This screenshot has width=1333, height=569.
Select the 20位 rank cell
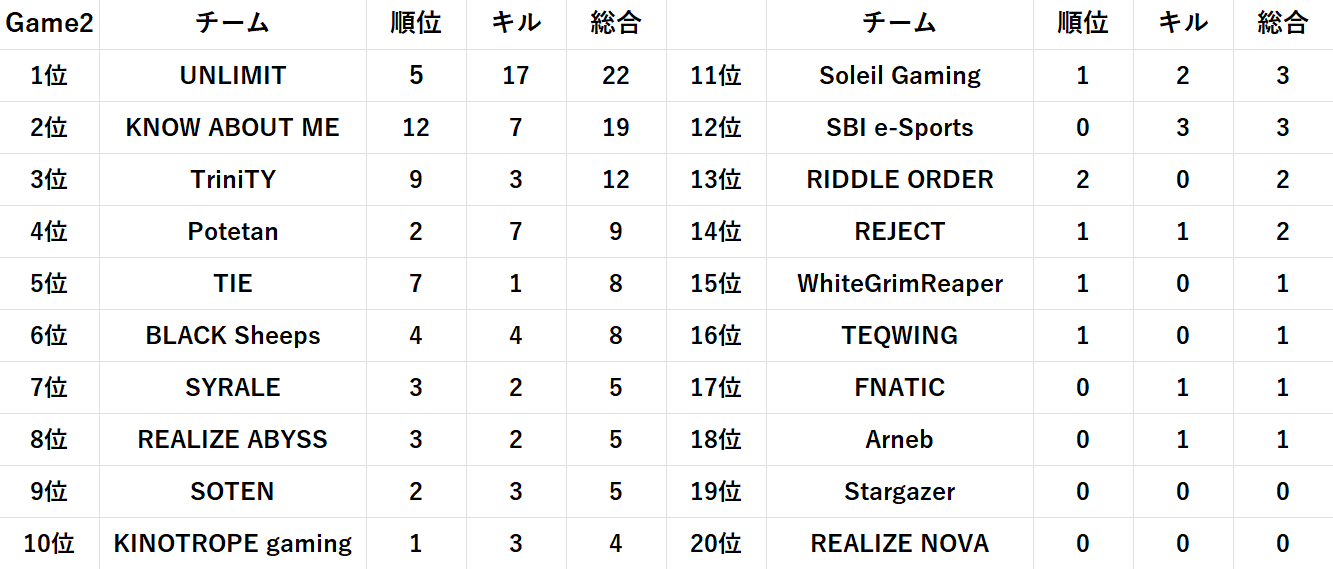716,544
